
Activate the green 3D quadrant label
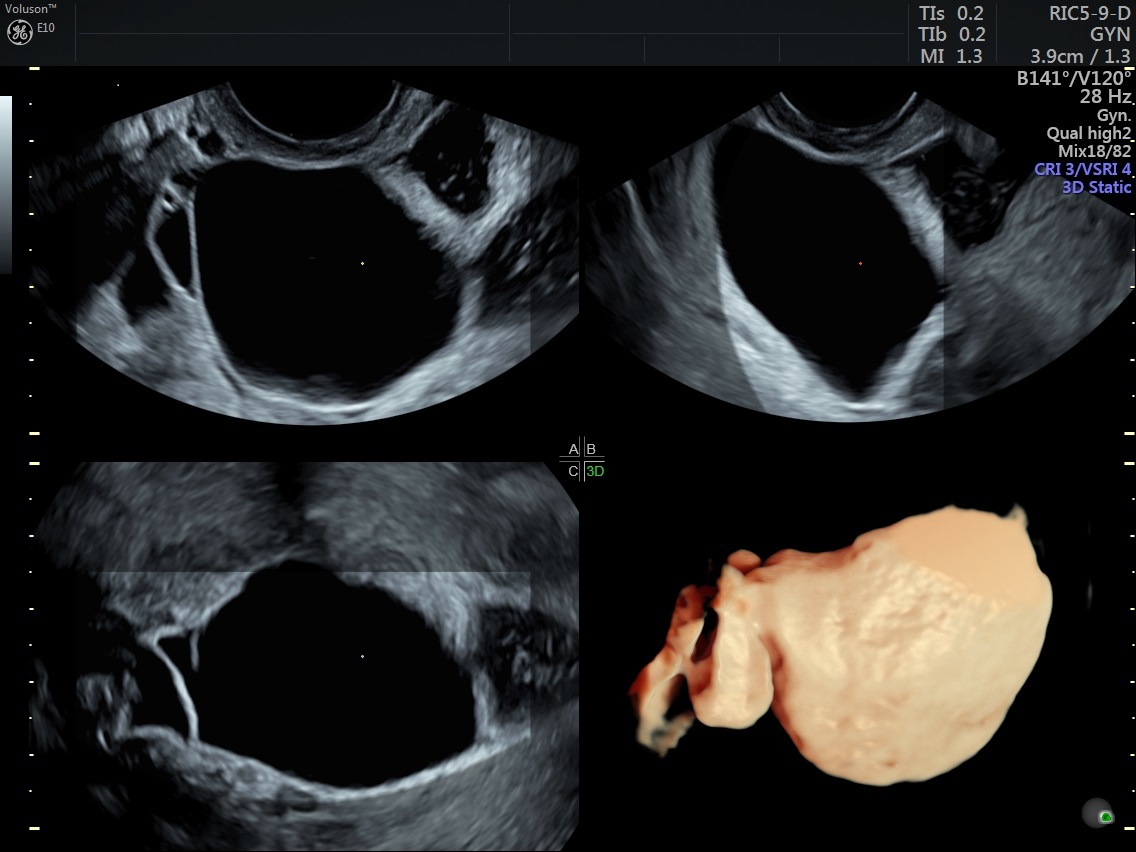coord(595,471)
